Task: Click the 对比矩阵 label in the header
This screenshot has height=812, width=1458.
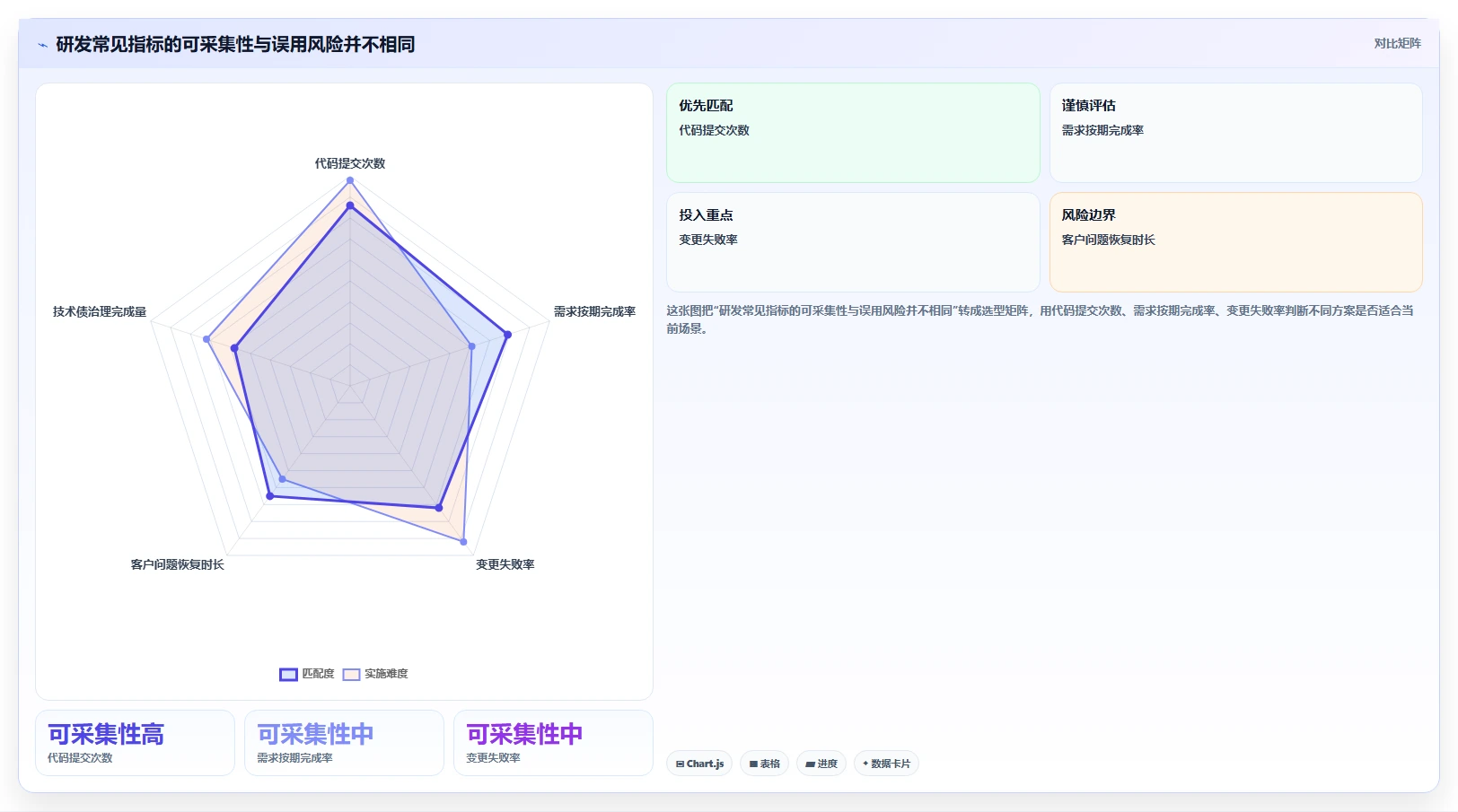Action: 1397,43
